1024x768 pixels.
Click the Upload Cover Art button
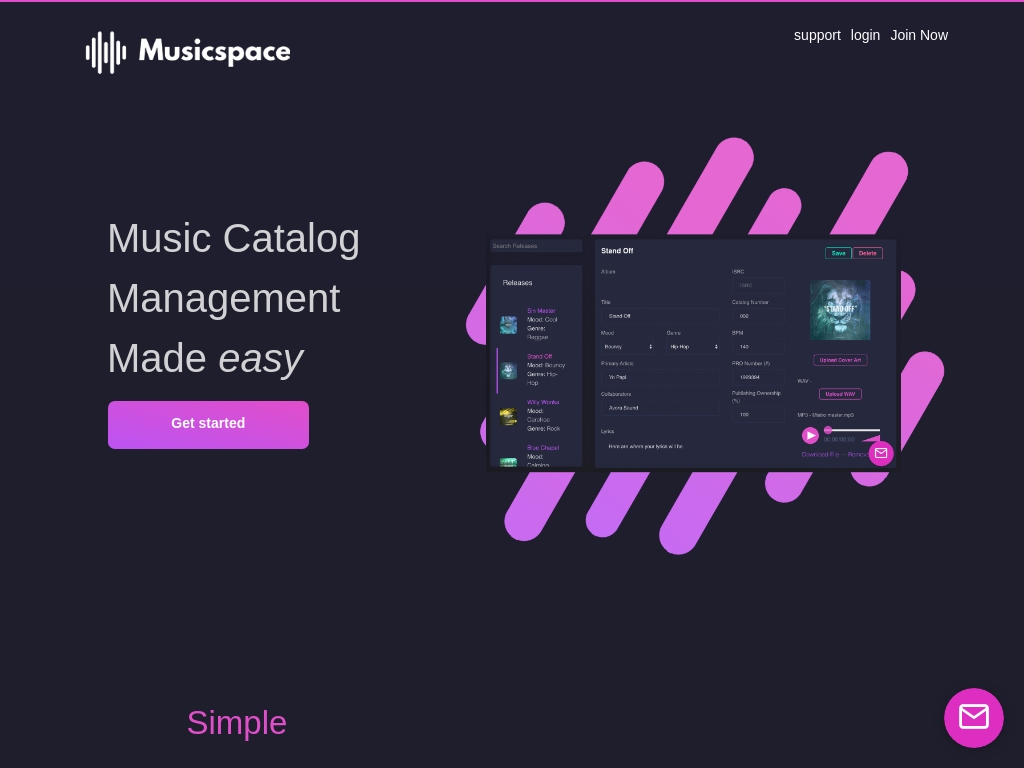pos(840,360)
